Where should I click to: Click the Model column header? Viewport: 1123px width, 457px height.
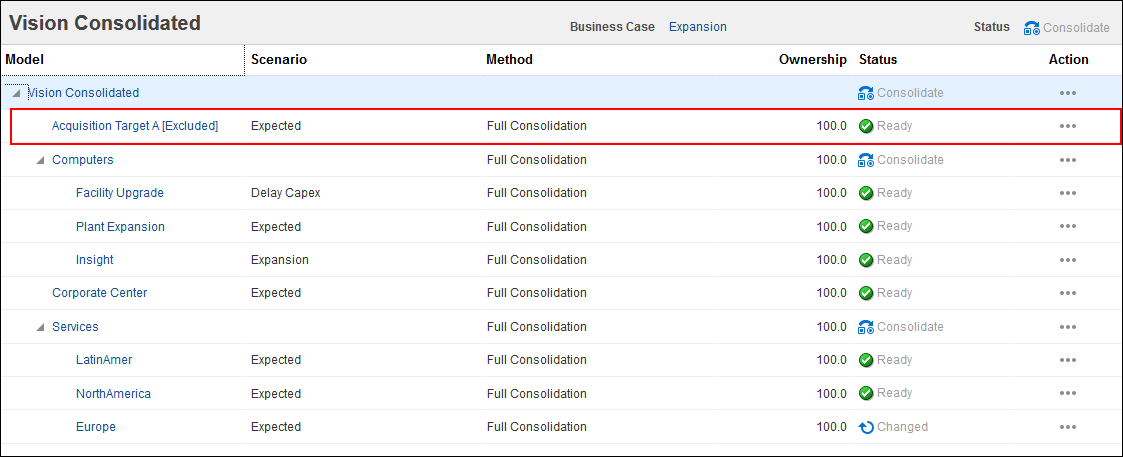[x=25, y=59]
